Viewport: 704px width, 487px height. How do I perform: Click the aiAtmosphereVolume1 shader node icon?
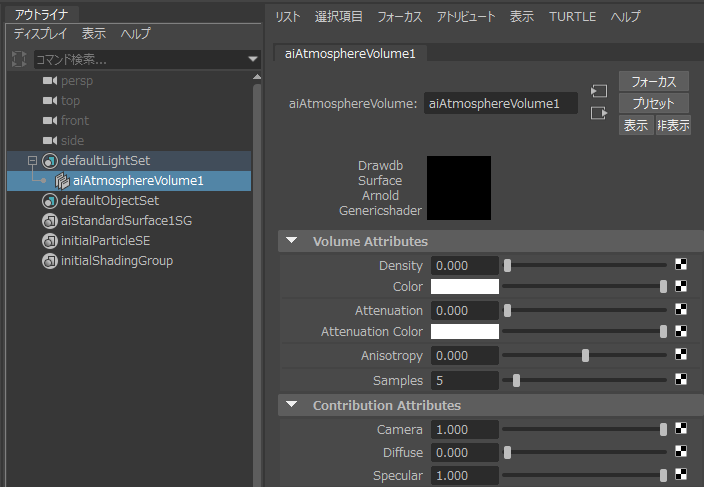[x=62, y=181]
